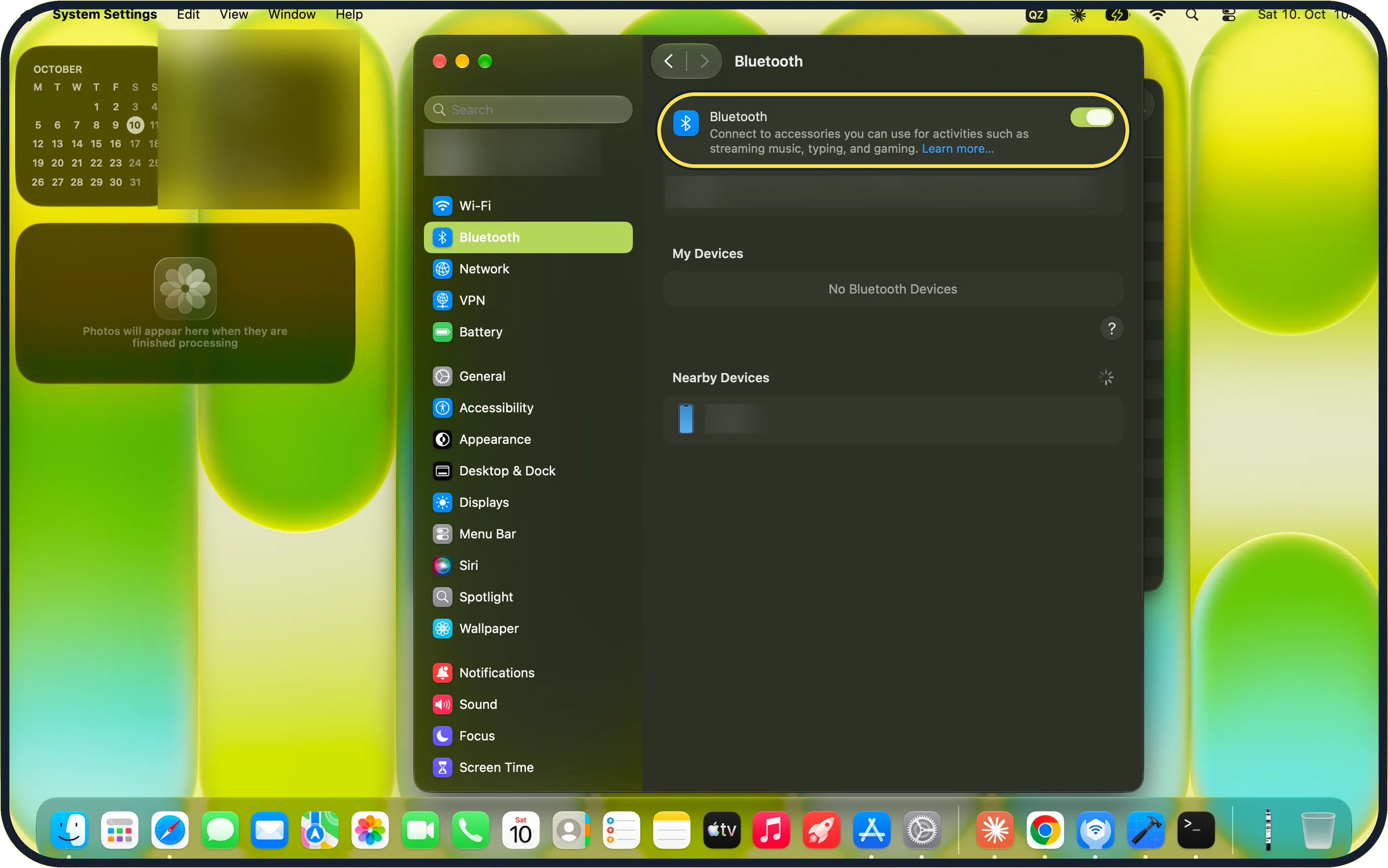
Task: Open Calendar from the Dock
Action: point(520,830)
